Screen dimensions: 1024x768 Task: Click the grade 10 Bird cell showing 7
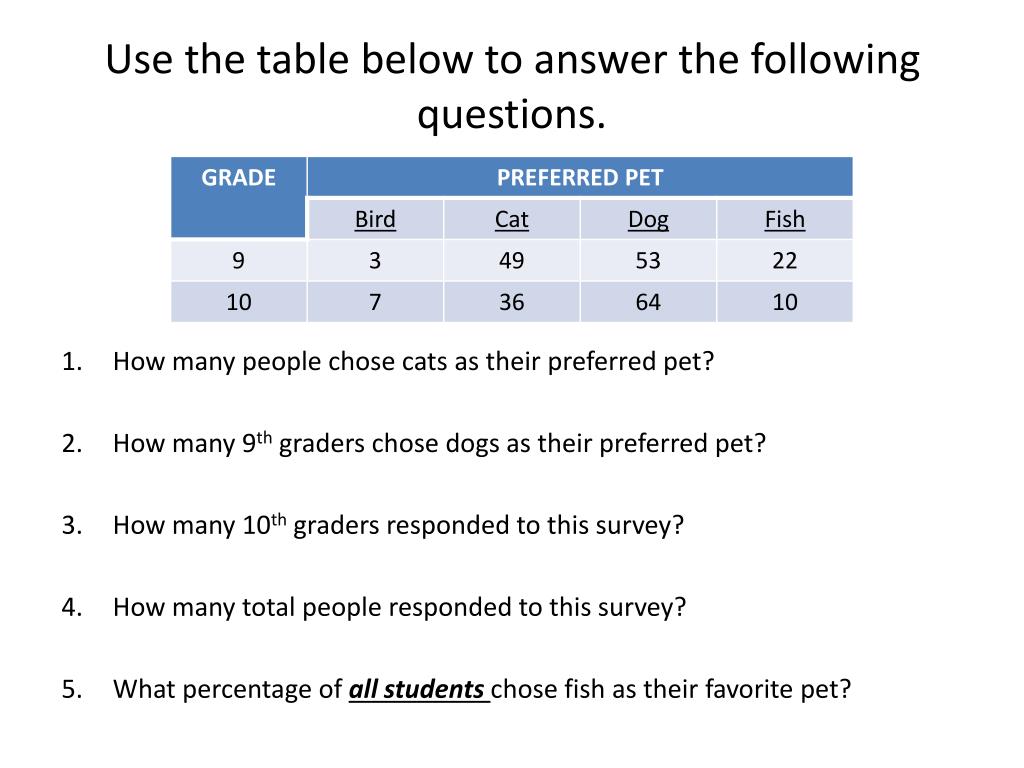click(x=375, y=302)
